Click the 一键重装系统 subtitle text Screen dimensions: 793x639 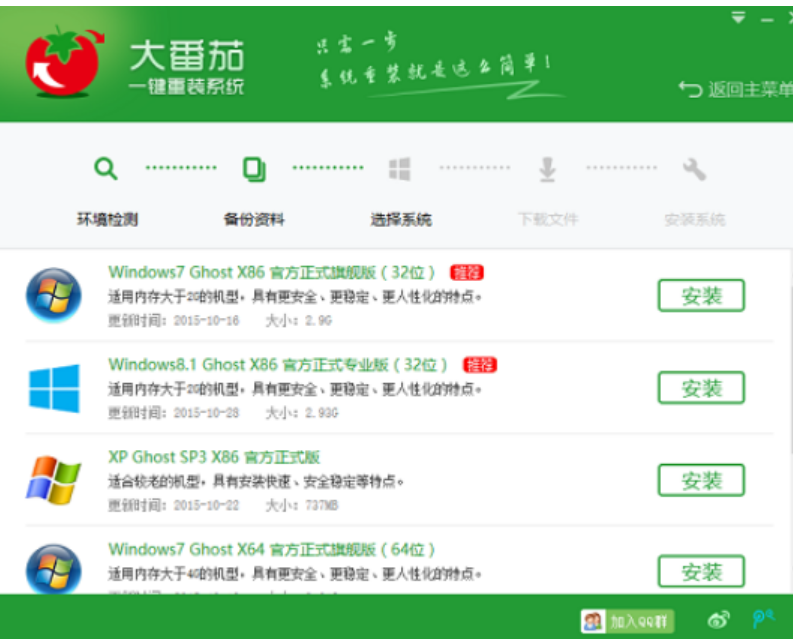click(186, 87)
